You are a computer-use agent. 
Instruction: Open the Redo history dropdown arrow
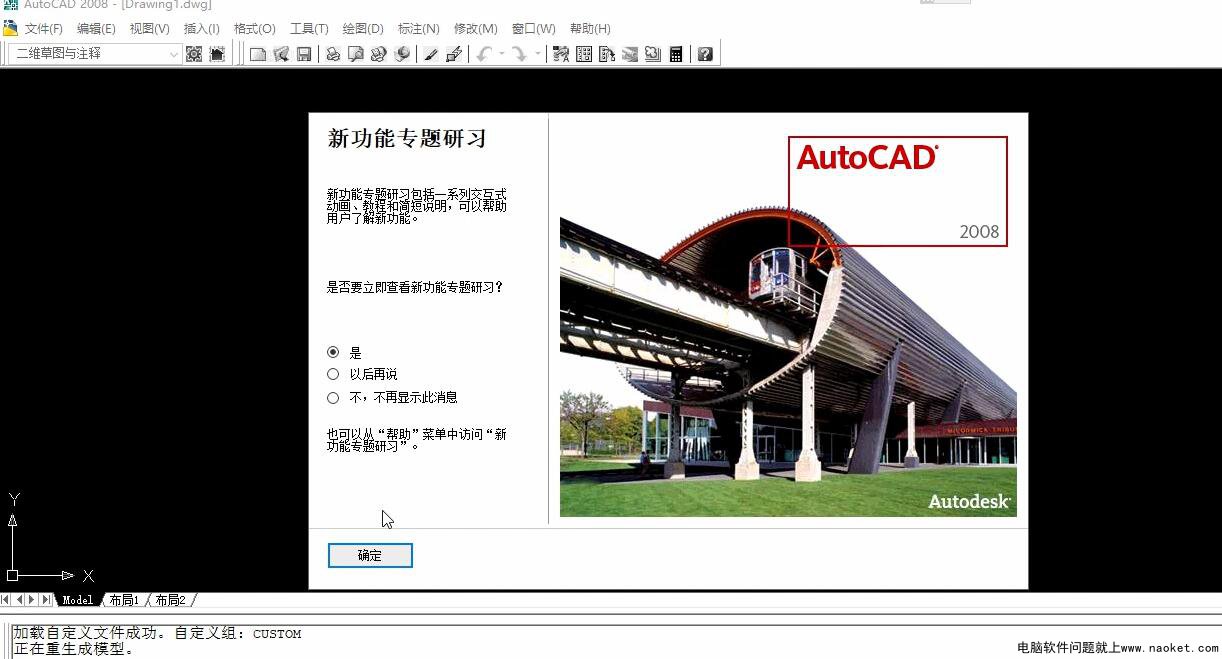(537, 54)
